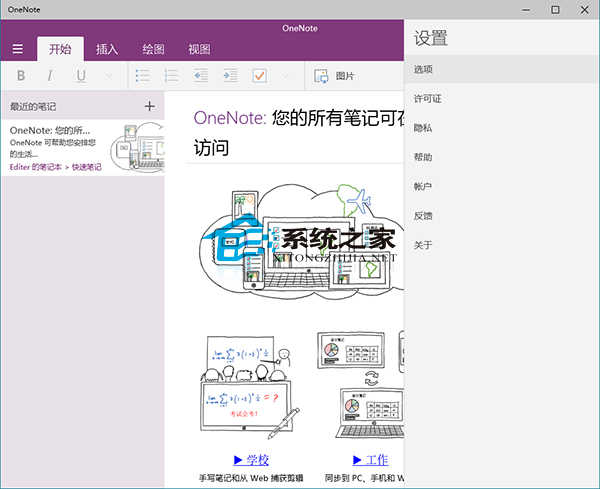Expand the to-do tag dropdown arrow
This screenshot has width=600, height=489.
287,76
